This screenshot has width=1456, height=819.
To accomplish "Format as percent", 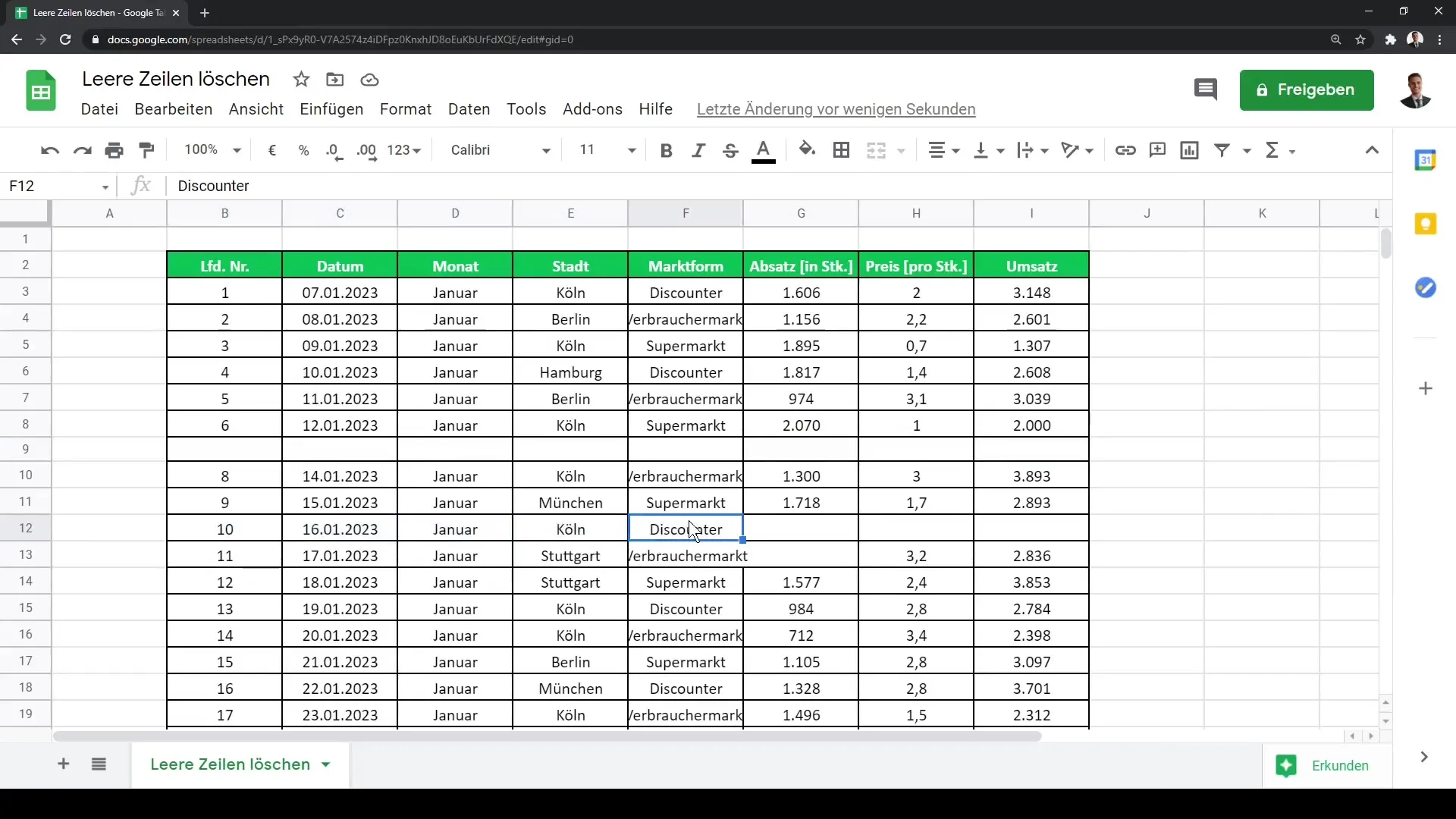I will click(x=304, y=150).
